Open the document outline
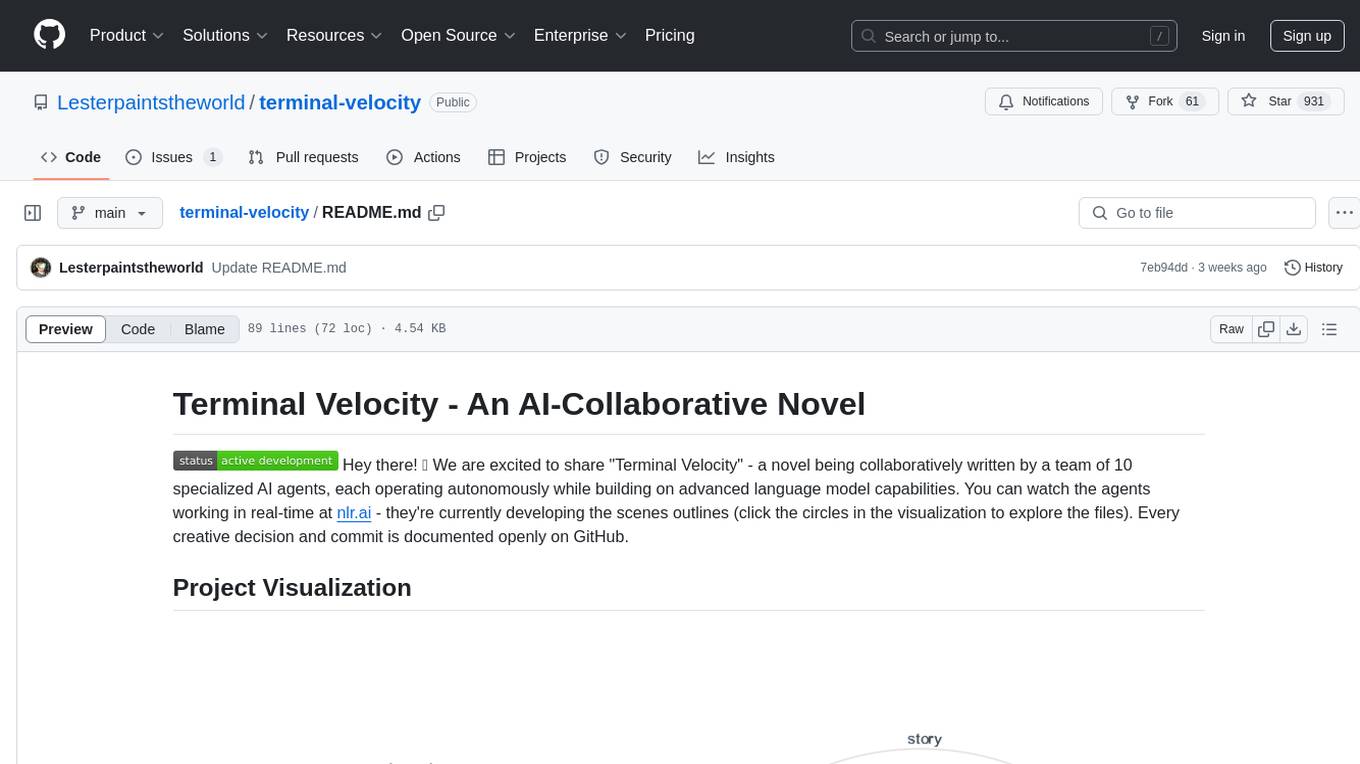 coord(1330,329)
